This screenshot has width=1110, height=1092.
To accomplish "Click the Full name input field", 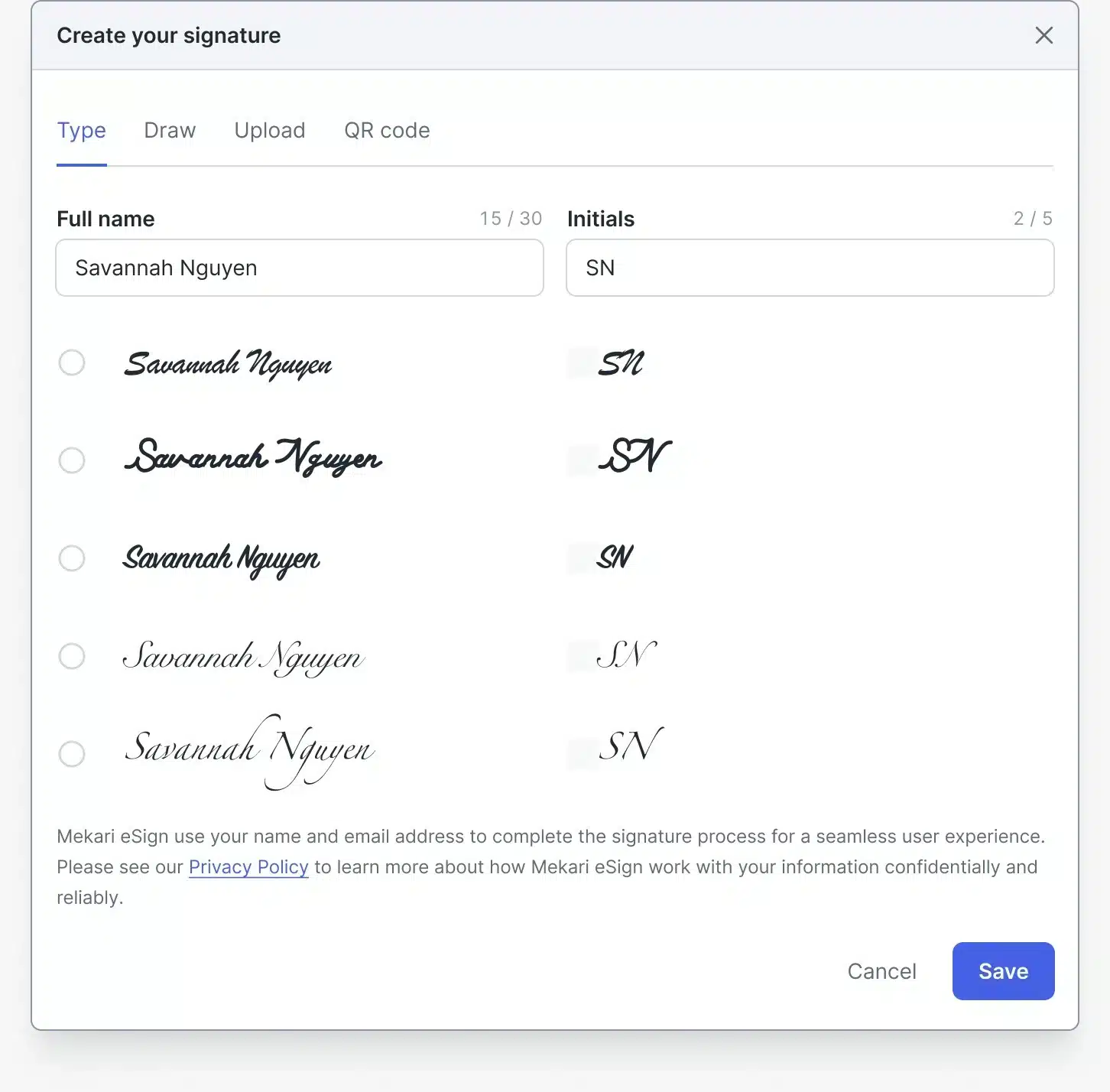I will click(299, 268).
